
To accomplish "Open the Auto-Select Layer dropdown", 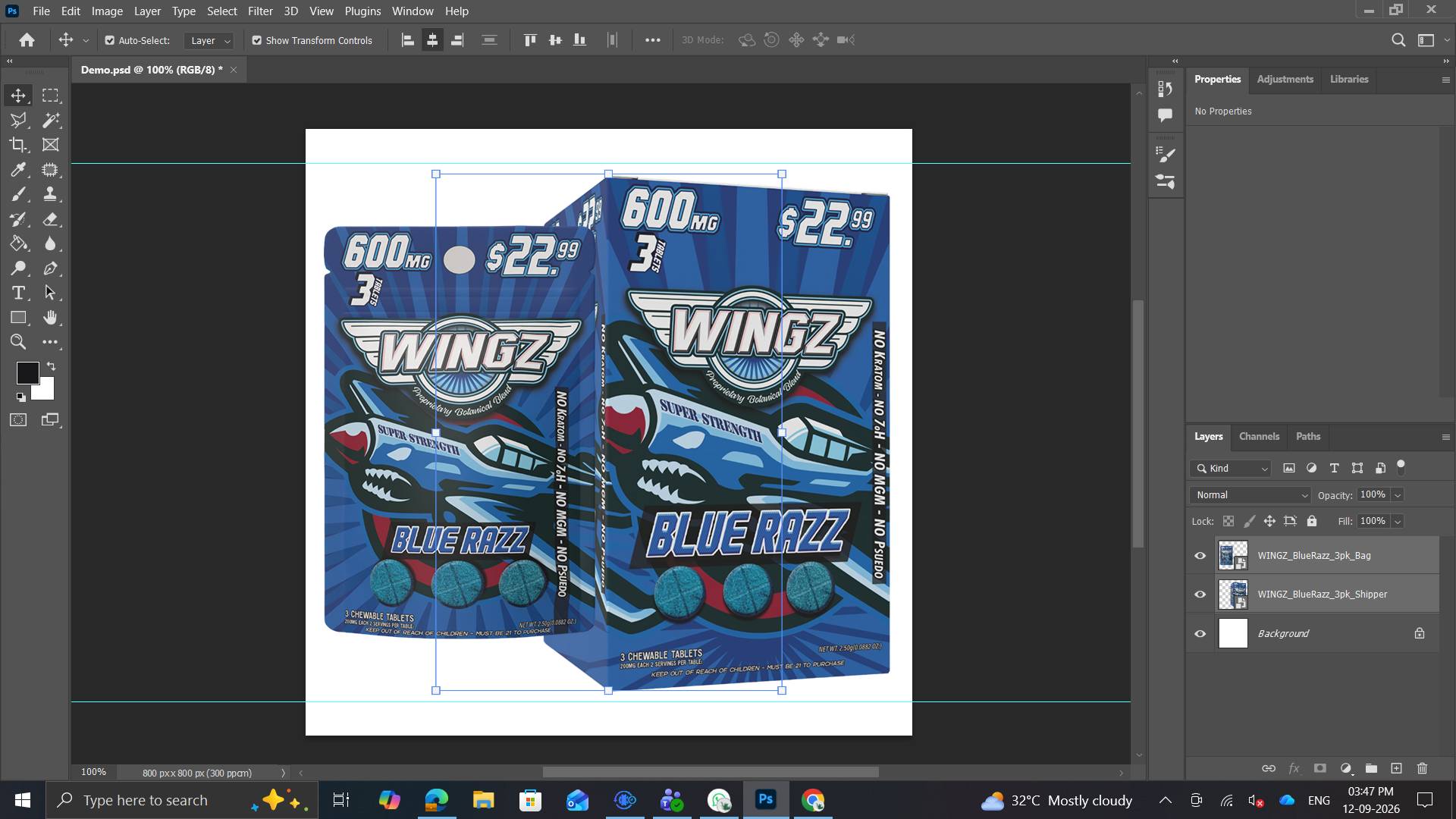I will [x=209, y=40].
